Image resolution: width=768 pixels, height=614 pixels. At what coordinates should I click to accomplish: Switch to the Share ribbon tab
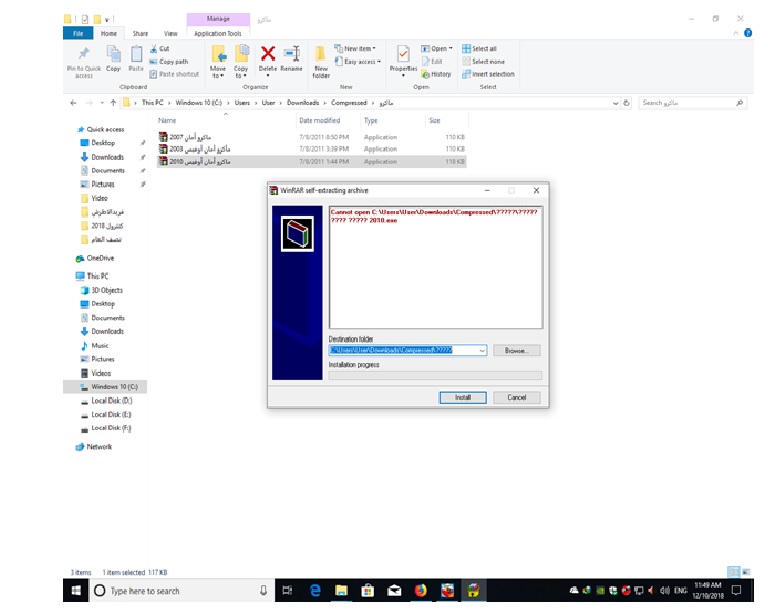140,33
